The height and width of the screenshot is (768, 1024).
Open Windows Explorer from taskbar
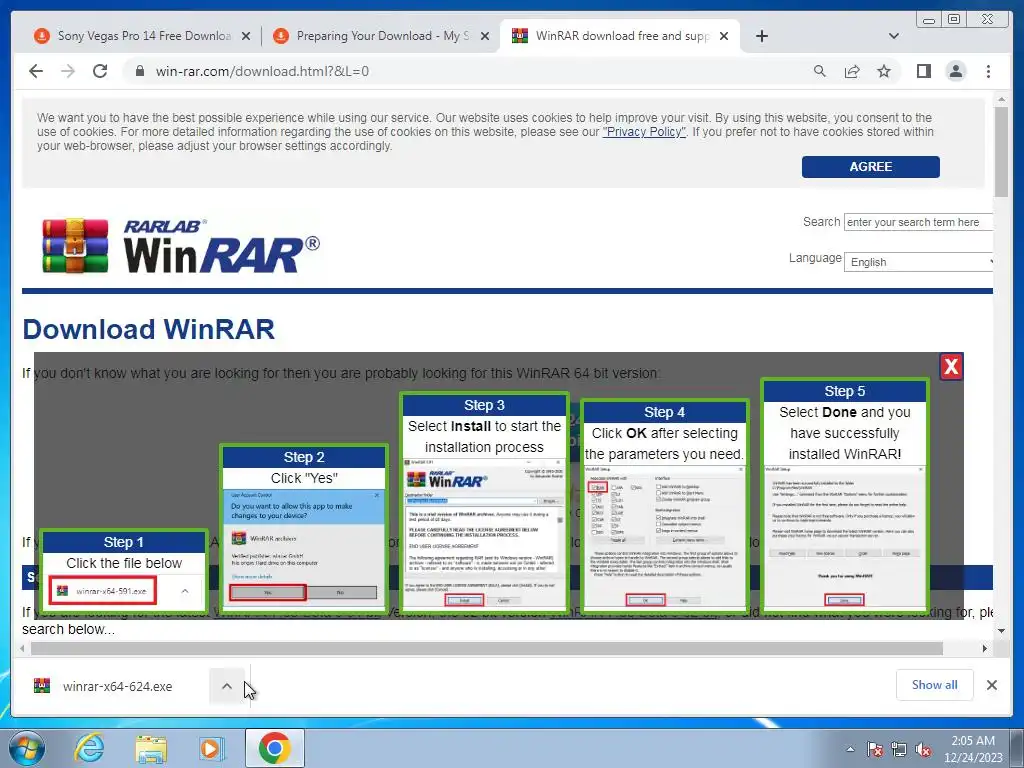pos(151,748)
